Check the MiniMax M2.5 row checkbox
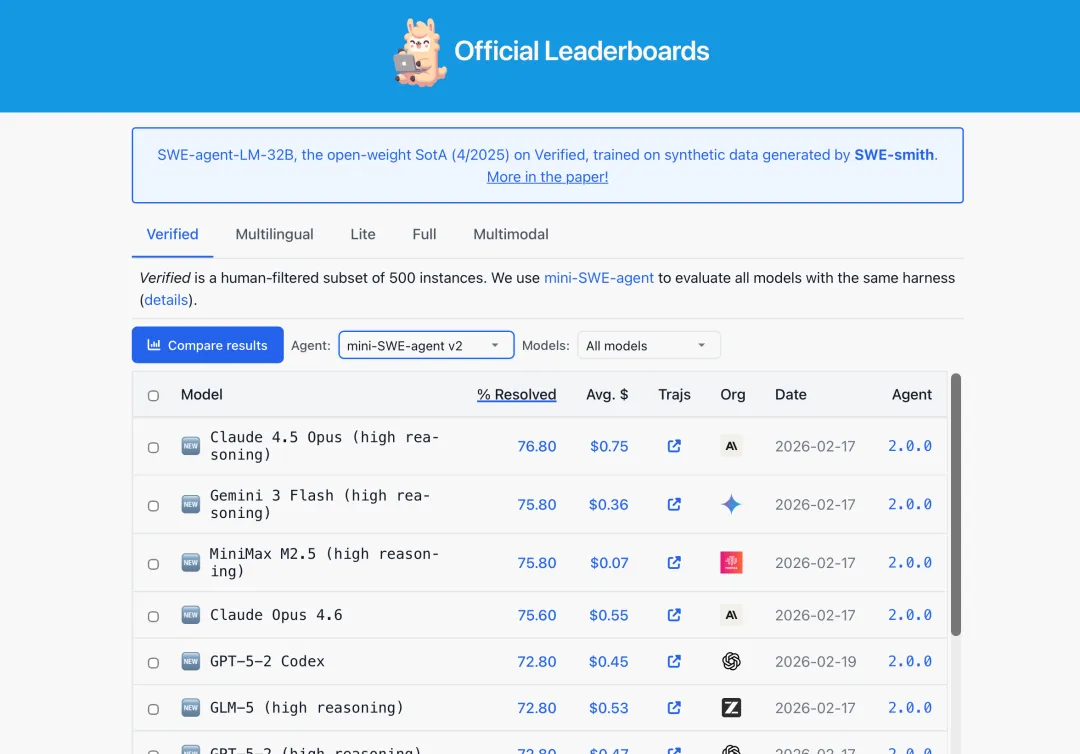 point(154,564)
